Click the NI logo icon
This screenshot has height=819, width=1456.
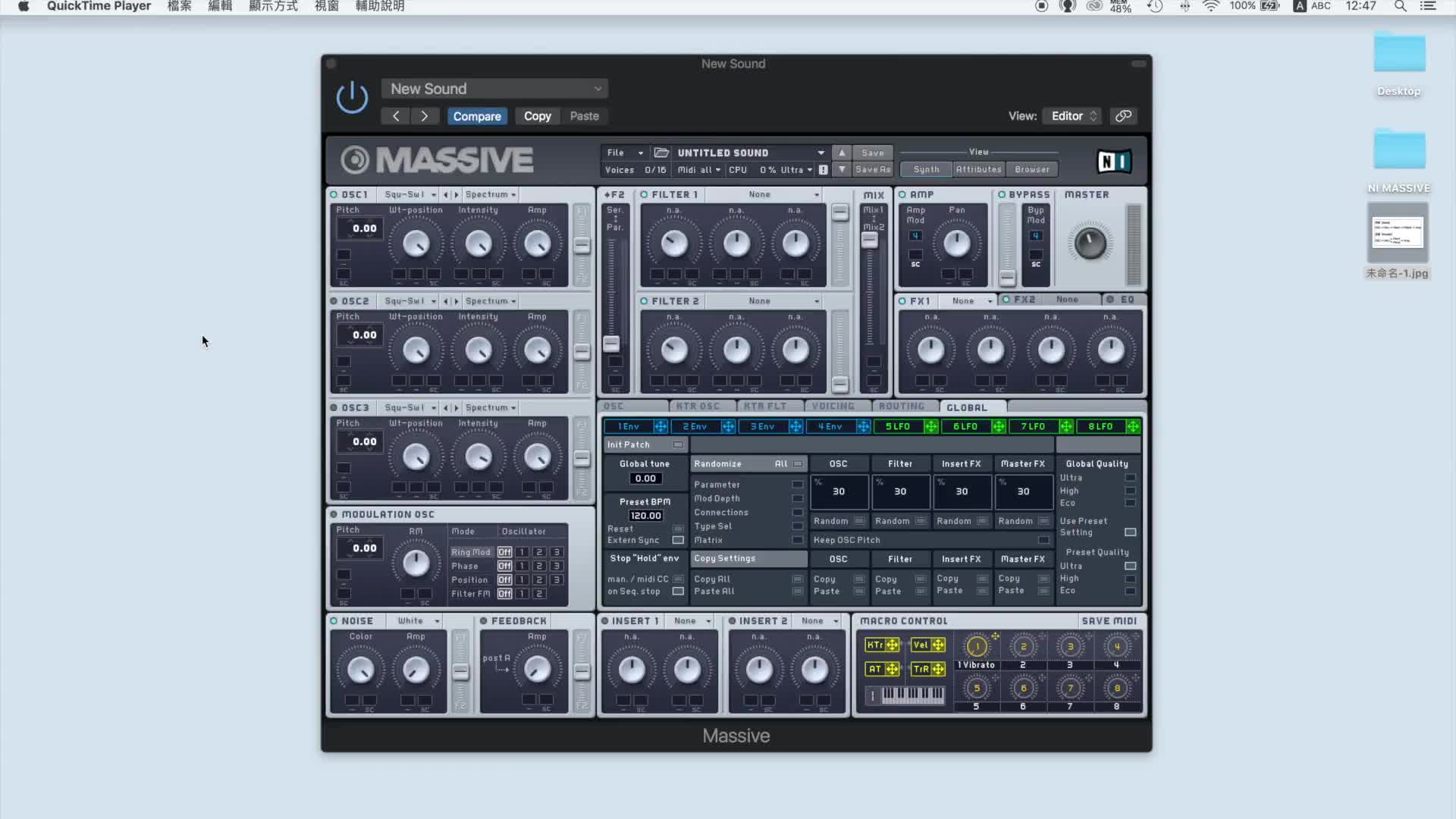[x=1113, y=161]
